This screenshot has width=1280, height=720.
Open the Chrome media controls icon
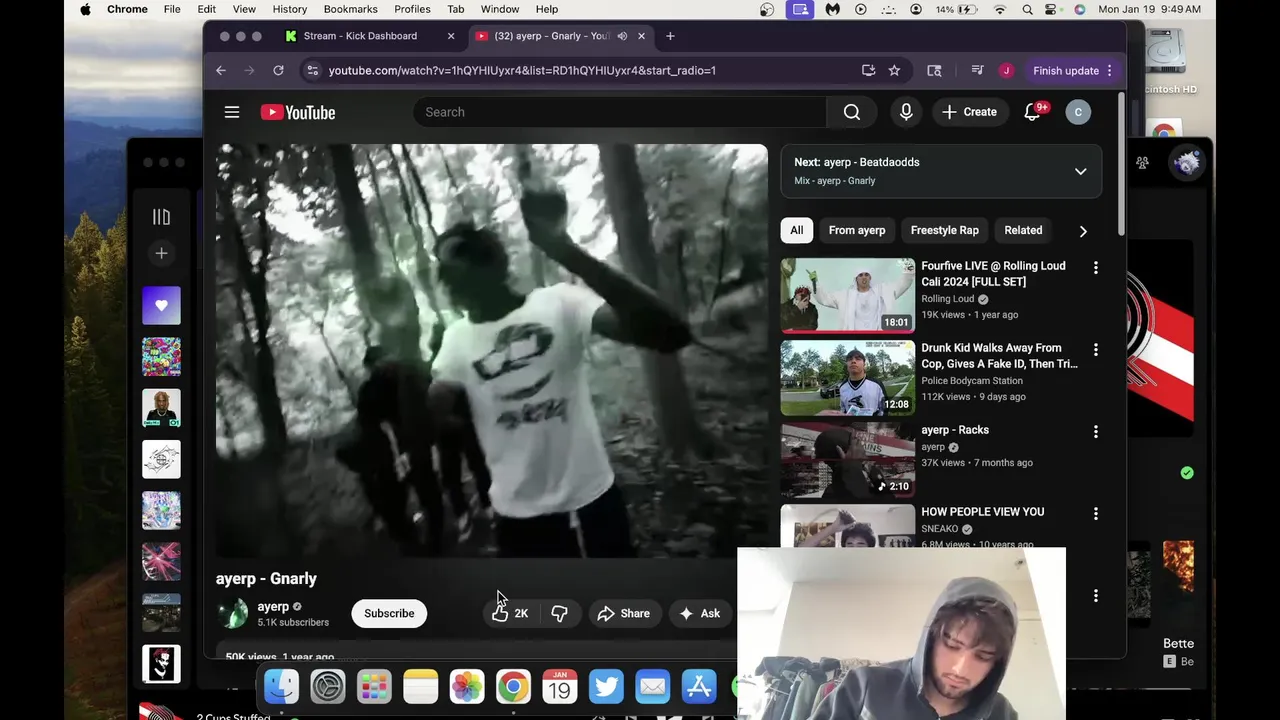(x=977, y=70)
